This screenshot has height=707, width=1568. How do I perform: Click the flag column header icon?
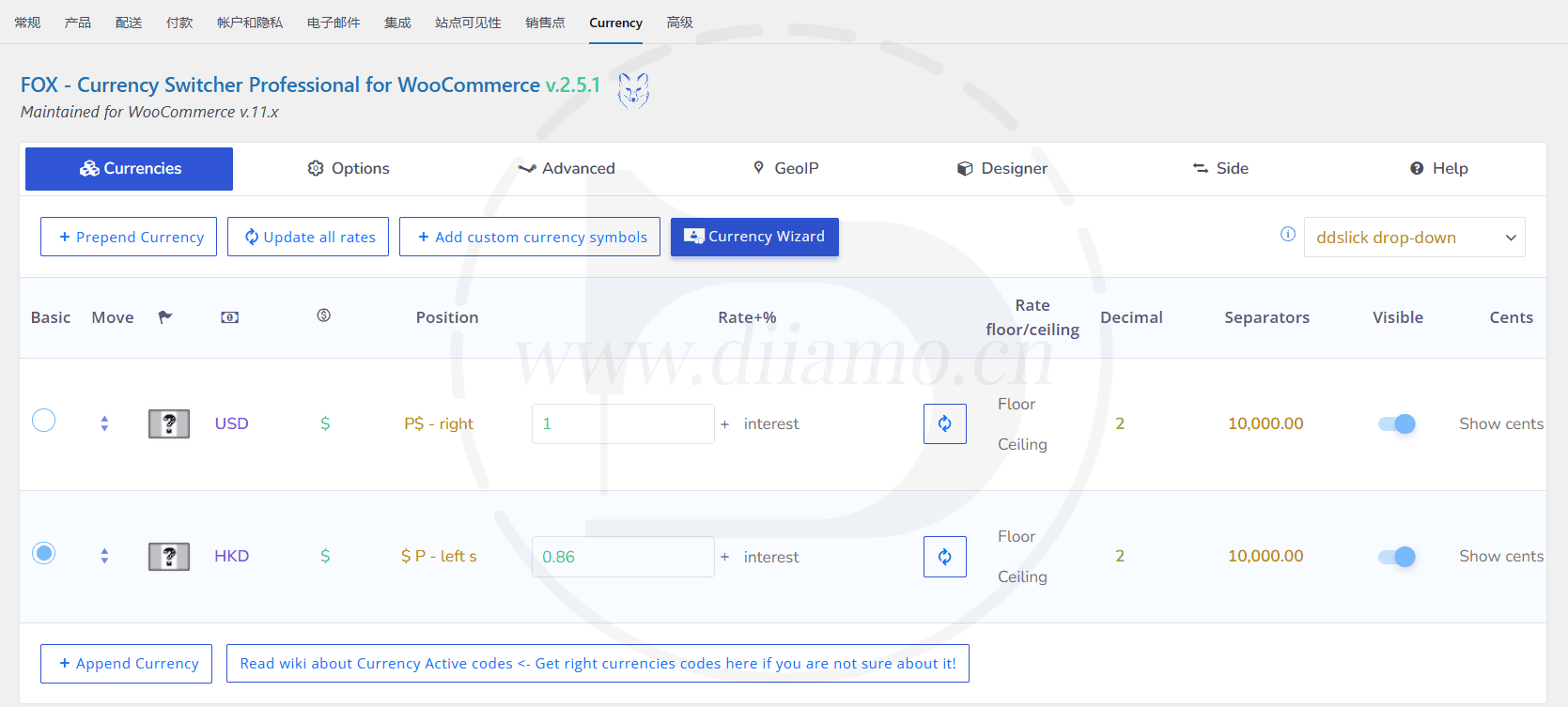coord(165,317)
